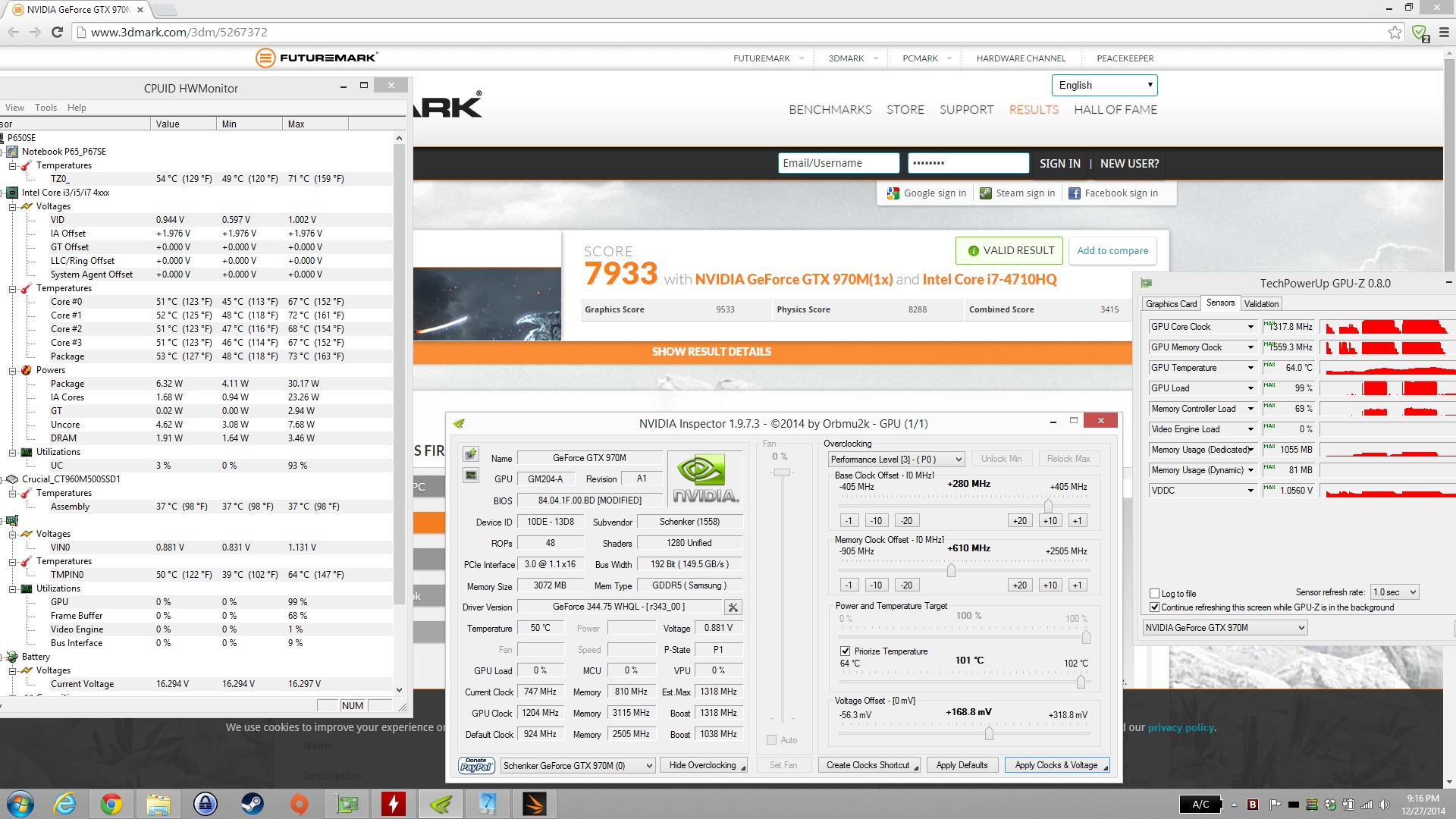Click the upload screenshot icon in NVIDIA Inspector
The height and width of the screenshot is (819, 1456).
pos(471,454)
